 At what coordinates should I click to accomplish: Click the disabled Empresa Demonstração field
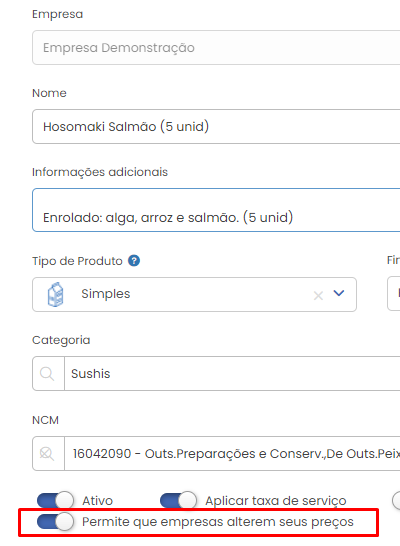tap(216, 47)
